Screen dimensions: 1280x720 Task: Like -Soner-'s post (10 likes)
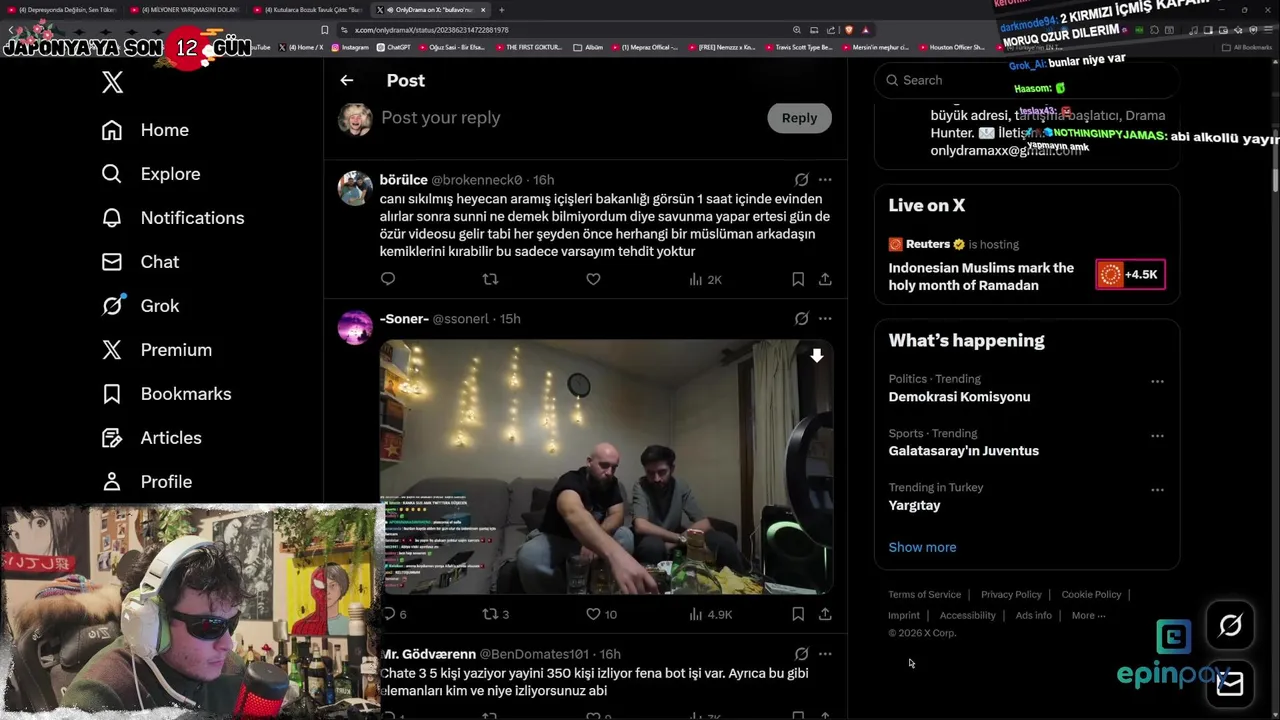[x=601, y=614]
